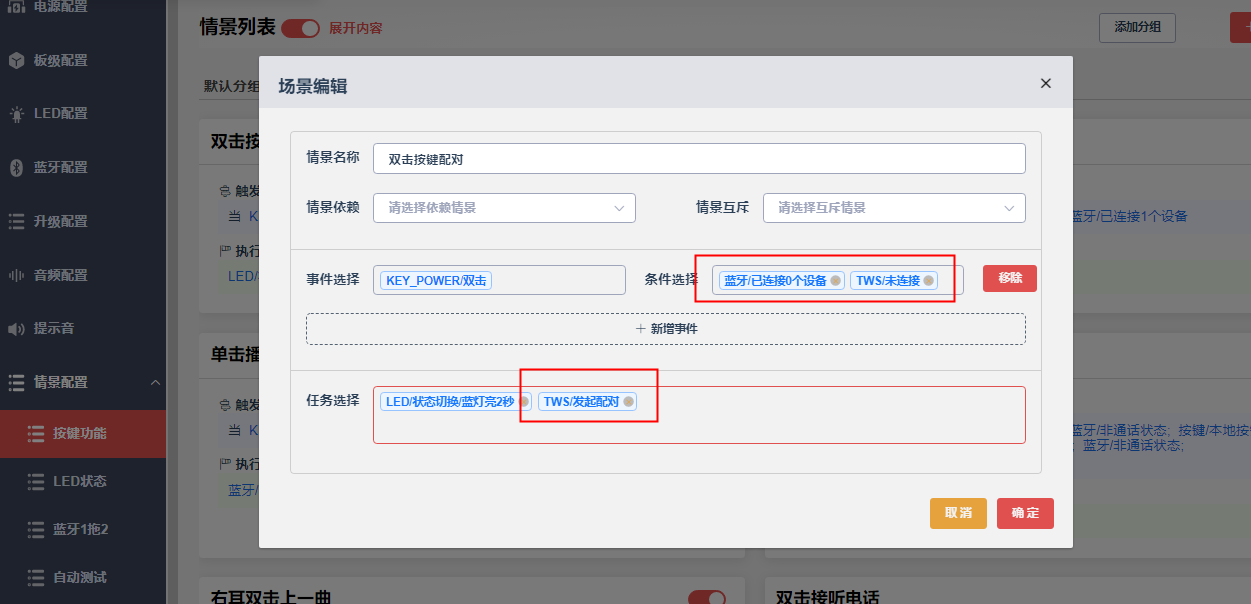Image resolution: width=1251 pixels, height=604 pixels.
Task: Click the Bluetooth icon beside 蓝牙配置
Action: click(x=16, y=167)
